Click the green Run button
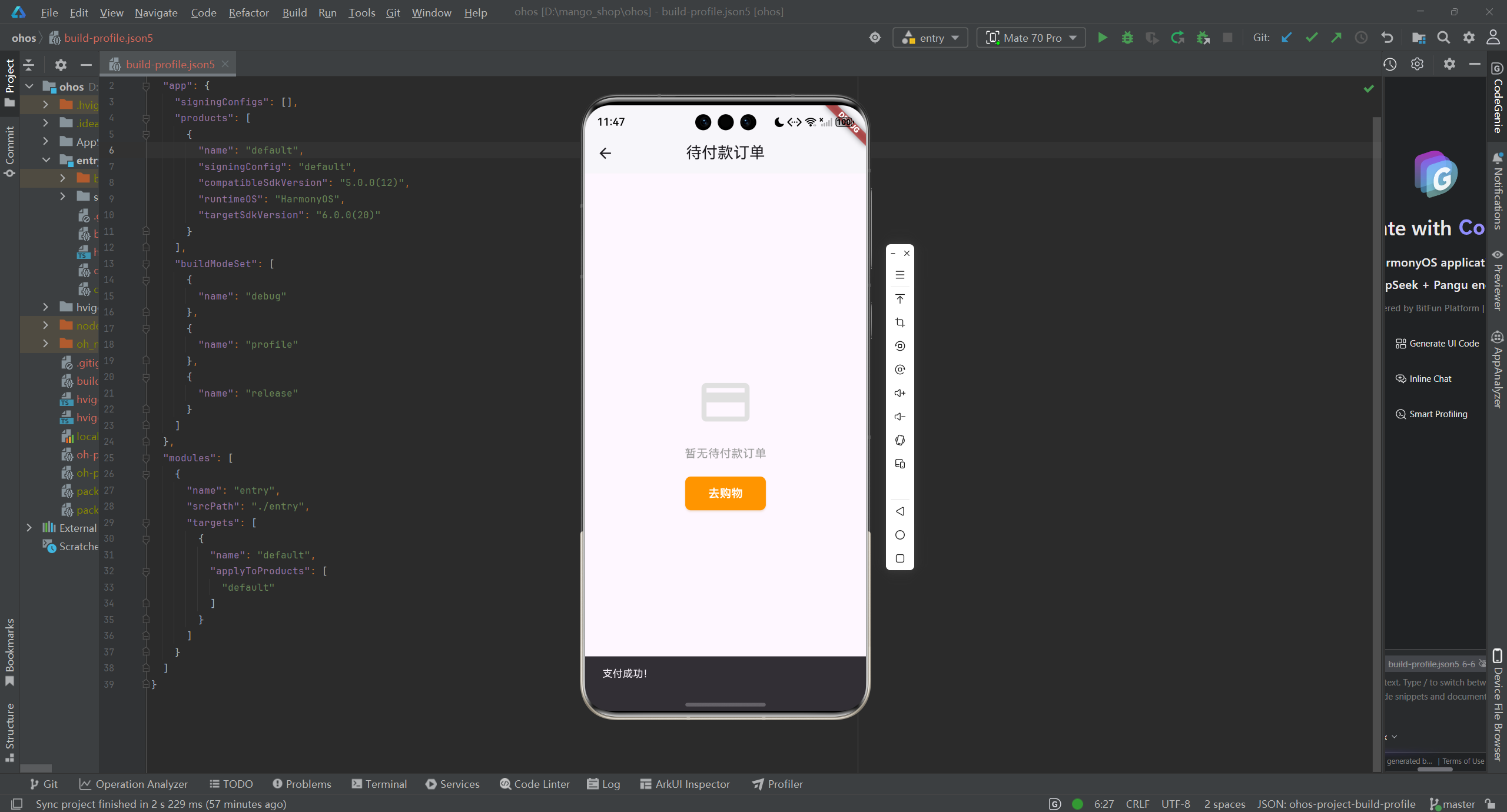1507x812 pixels. (x=1103, y=38)
